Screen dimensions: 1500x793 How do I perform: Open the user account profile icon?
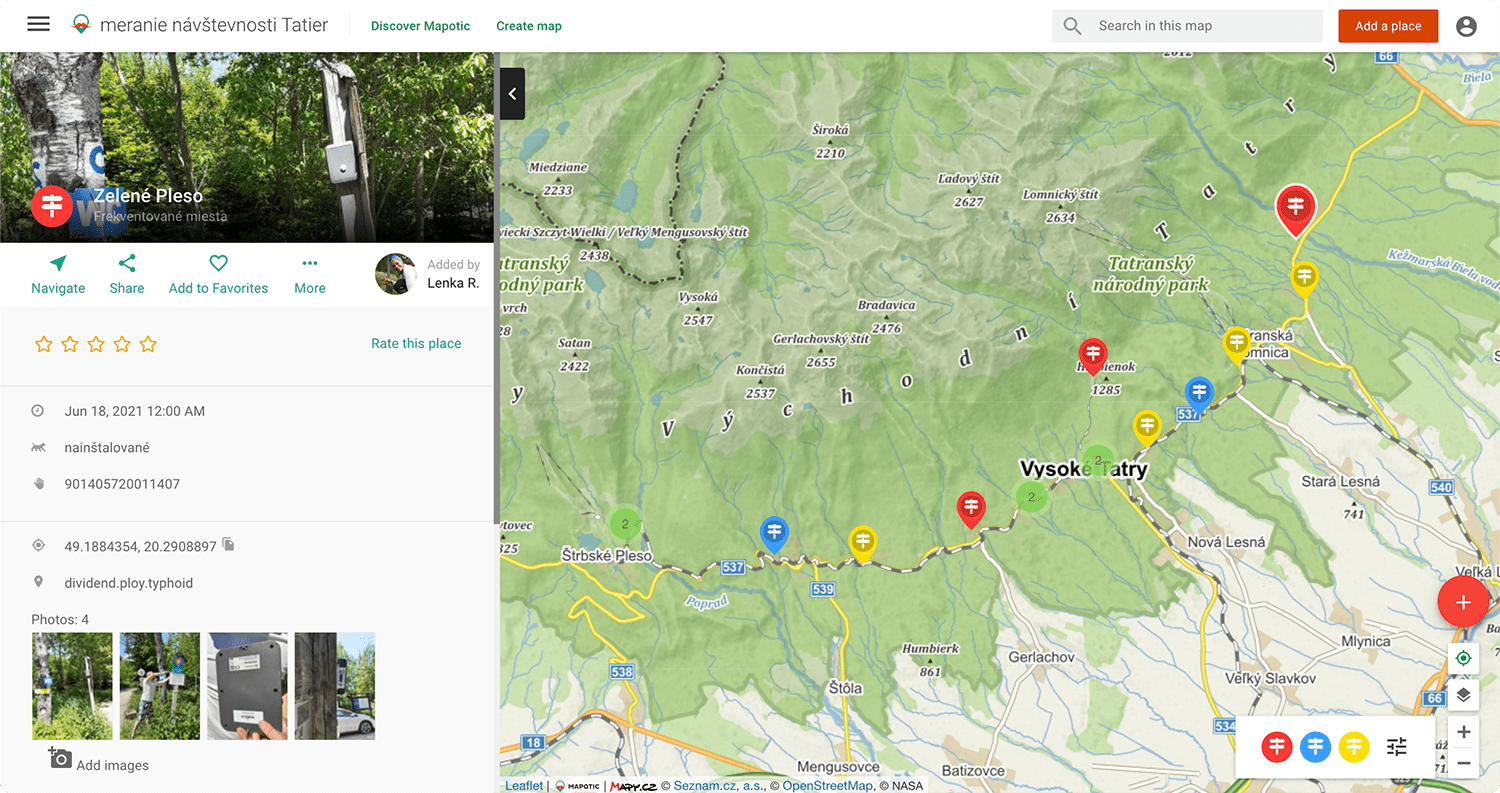(x=1466, y=26)
